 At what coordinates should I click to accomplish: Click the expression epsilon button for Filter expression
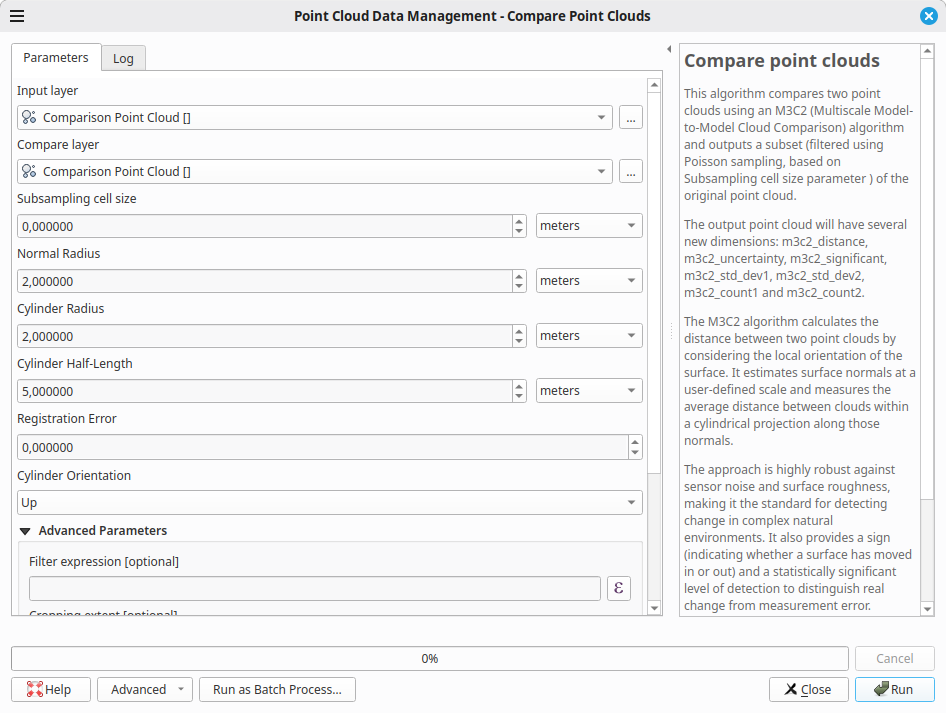[x=619, y=588]
